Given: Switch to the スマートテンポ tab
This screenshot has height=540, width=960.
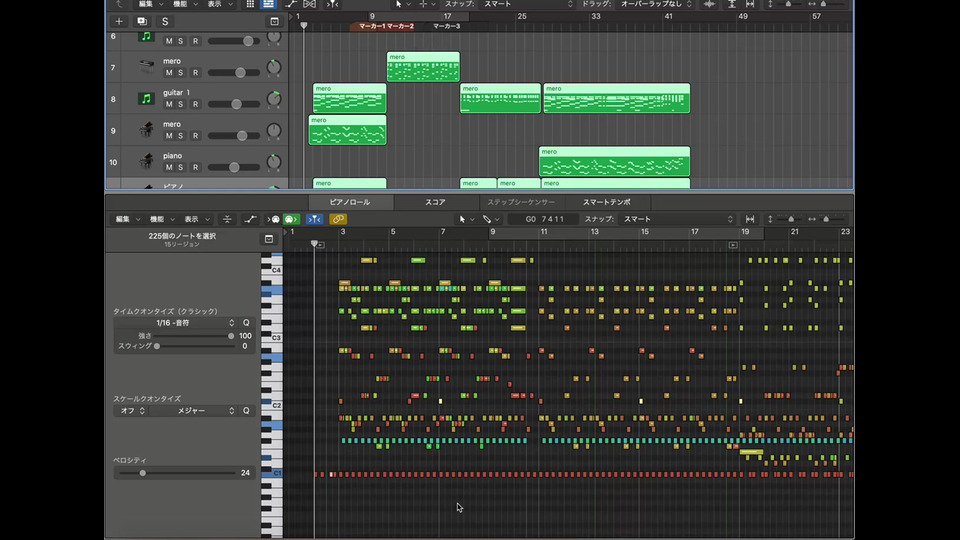Looking at the screenshot, I should pyautogui.click(x=606, y=202).
